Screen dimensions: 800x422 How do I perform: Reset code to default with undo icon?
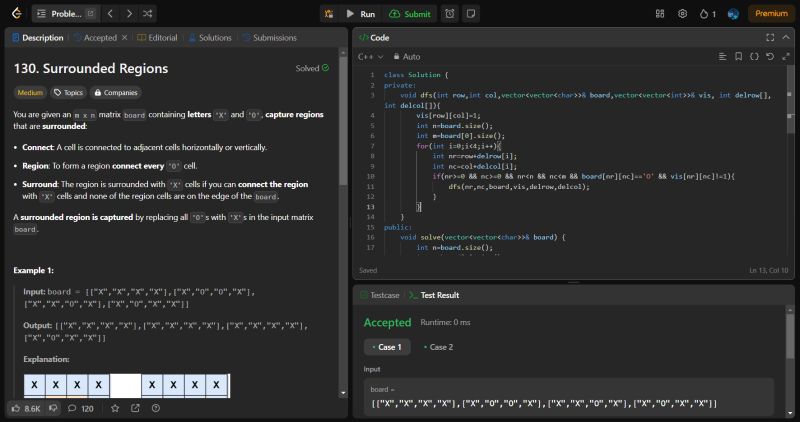770,57
